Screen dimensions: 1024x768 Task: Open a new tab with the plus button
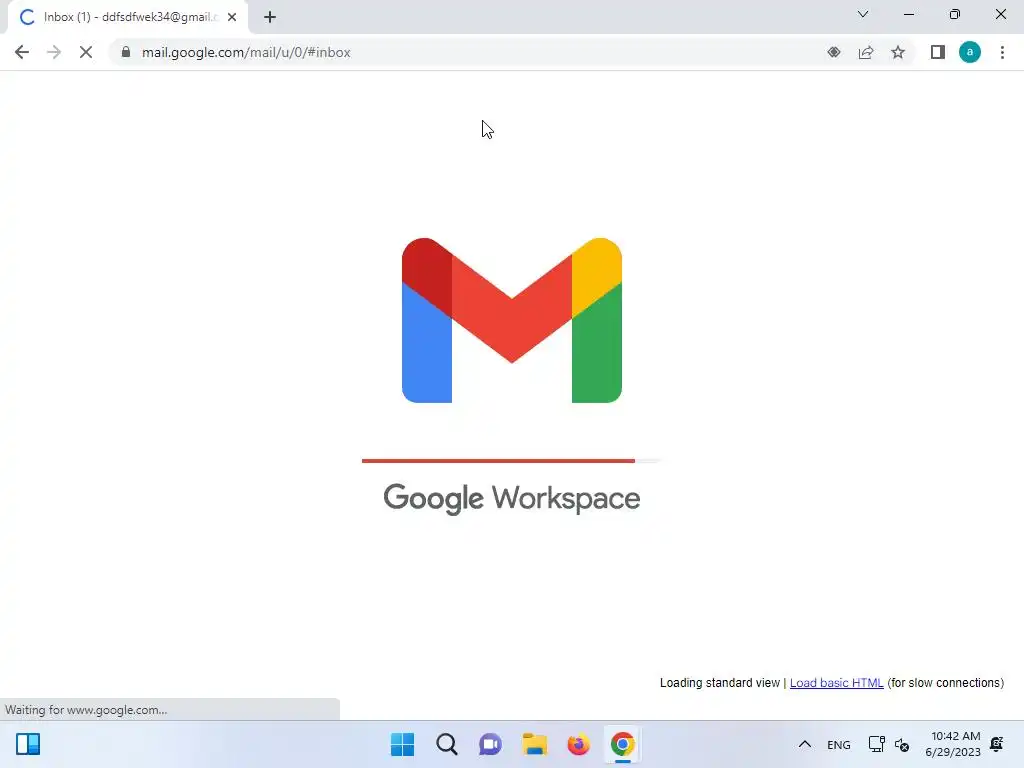[270, 17]
